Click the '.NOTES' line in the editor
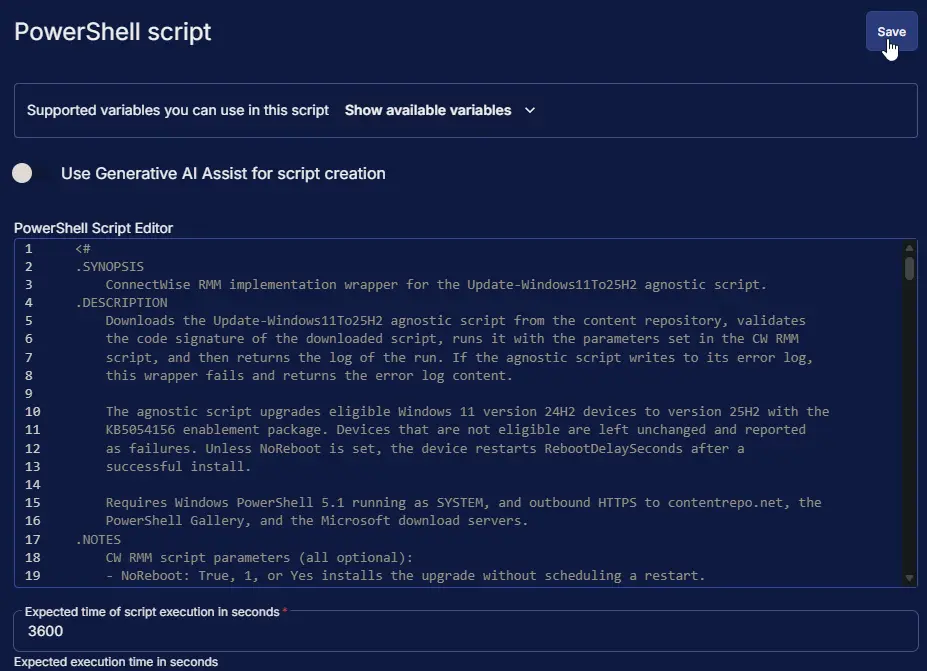This screenshot has height=671, width=927. pos(98,540)
